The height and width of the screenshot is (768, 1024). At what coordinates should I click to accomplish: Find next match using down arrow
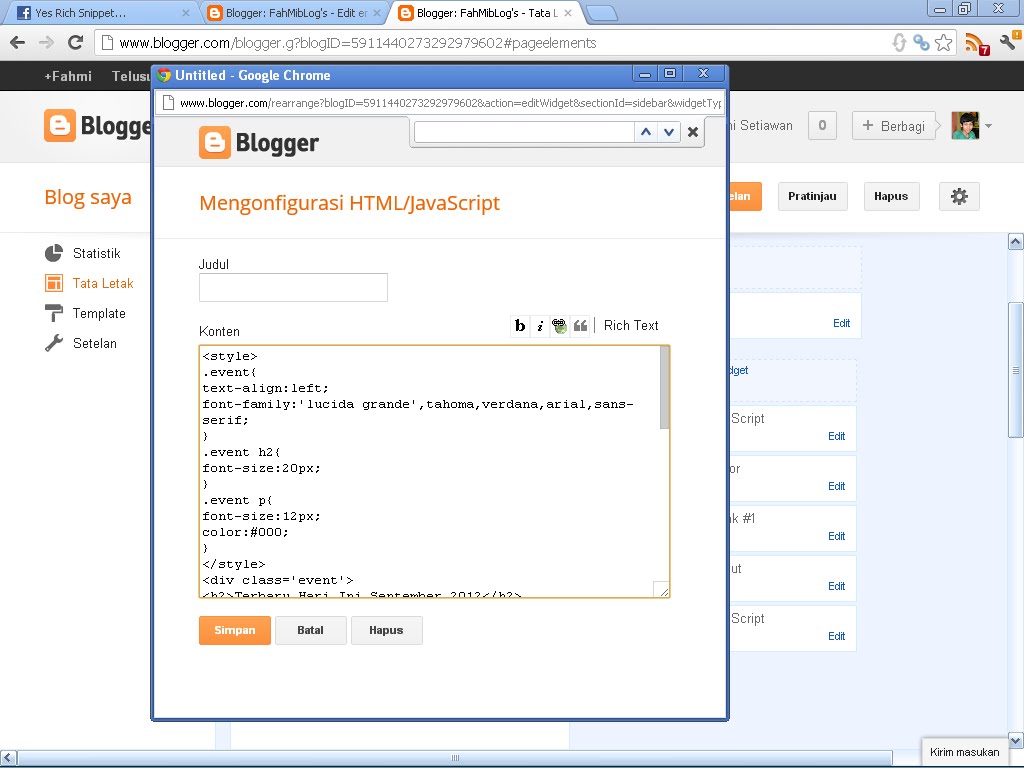(669, 132)
